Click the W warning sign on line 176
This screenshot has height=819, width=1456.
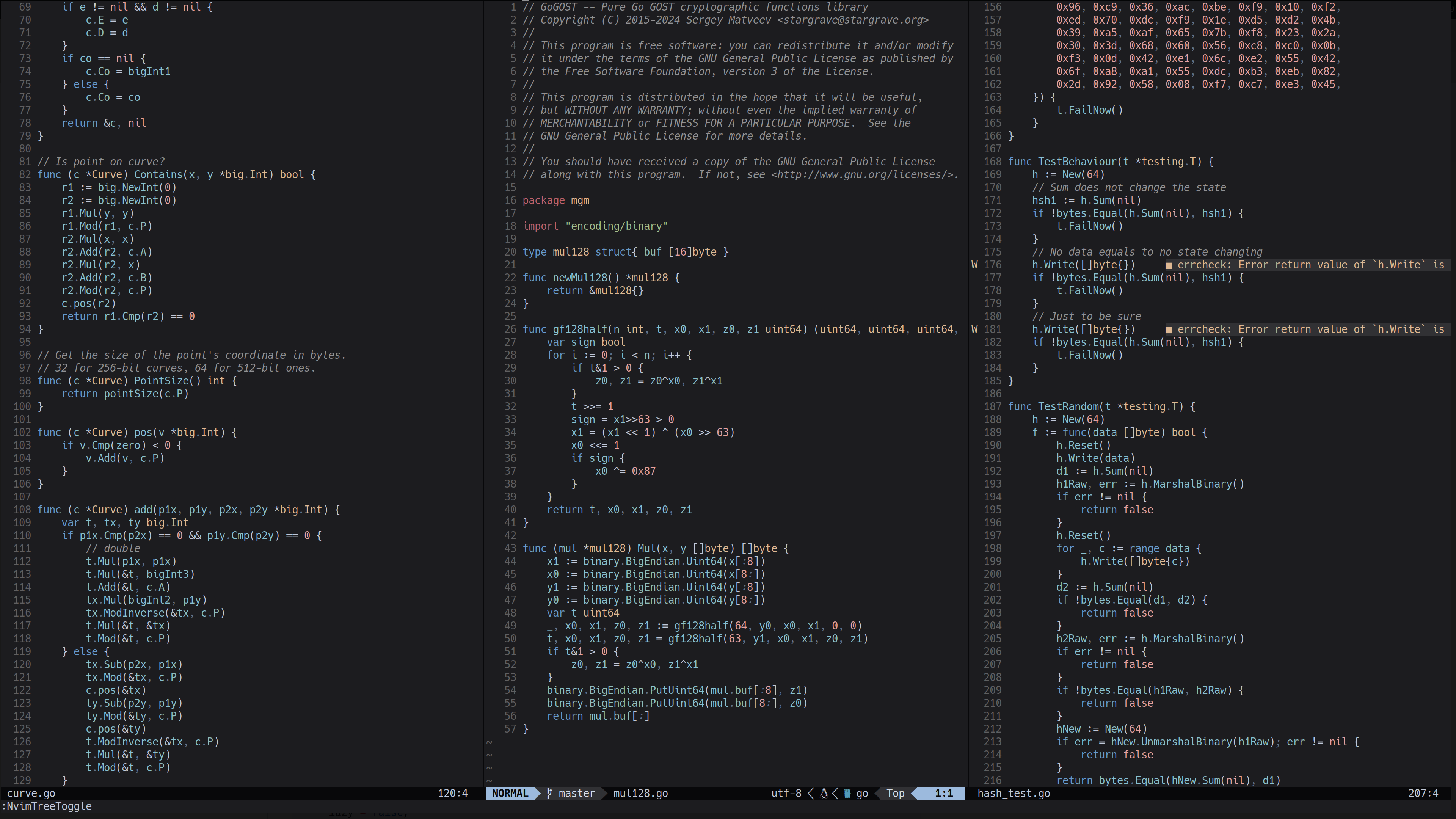974,265
